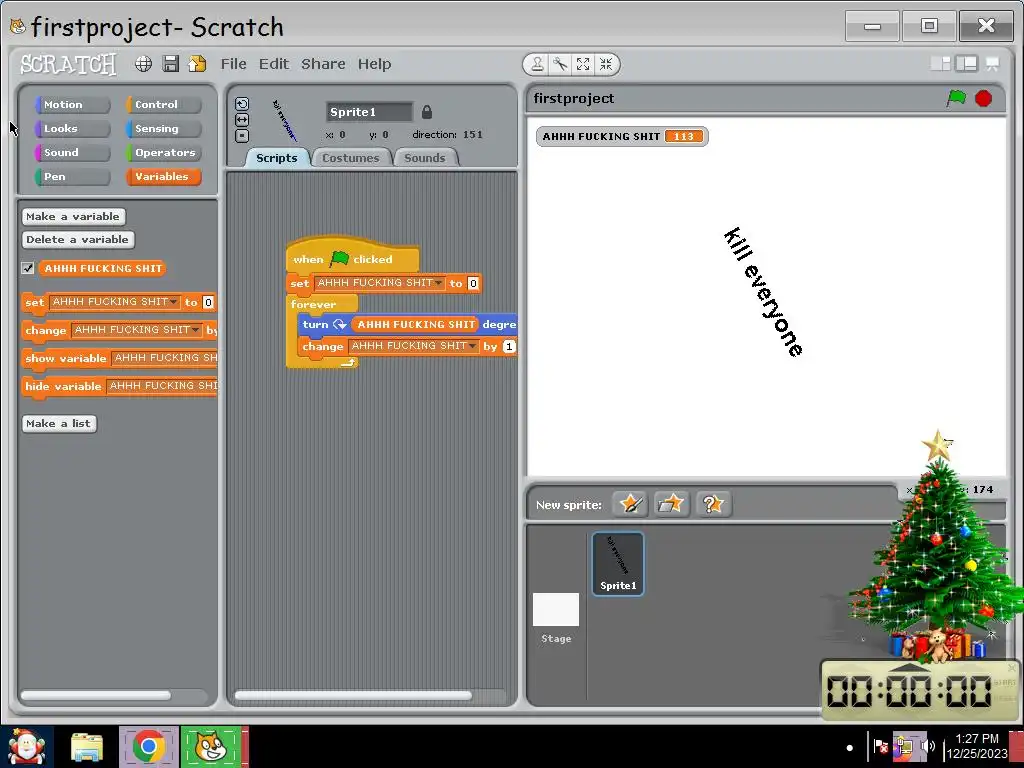Click the show variable block
The image size is (1024, 768).
pos(120,358)
